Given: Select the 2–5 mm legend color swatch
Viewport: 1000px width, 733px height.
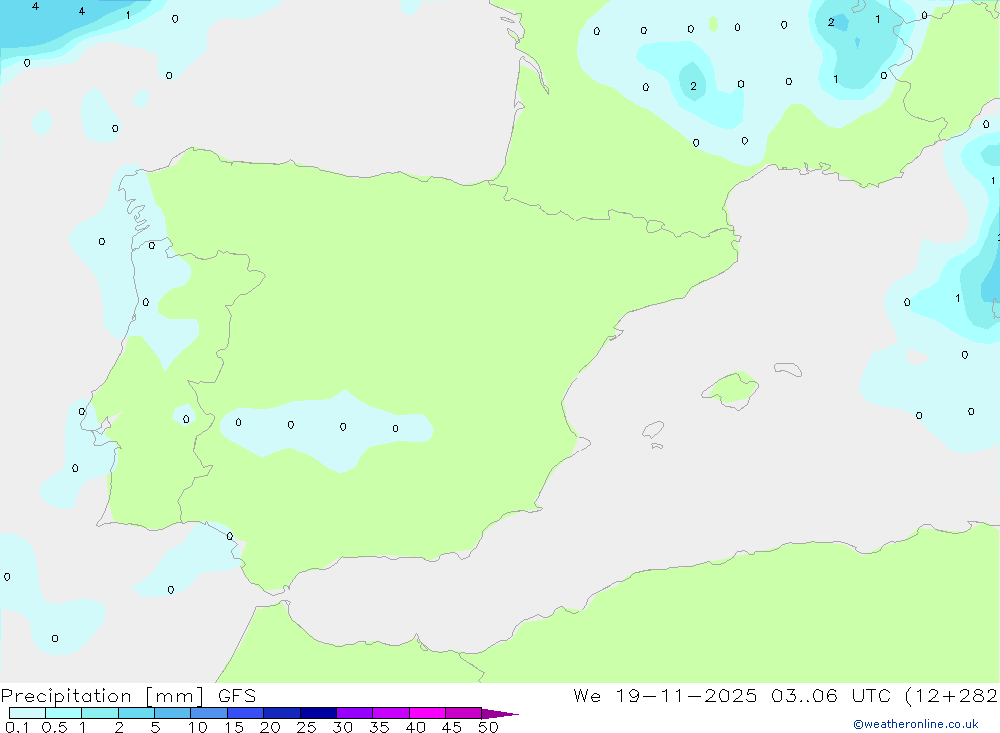Looking at the screenshot, I should point(136,713).
